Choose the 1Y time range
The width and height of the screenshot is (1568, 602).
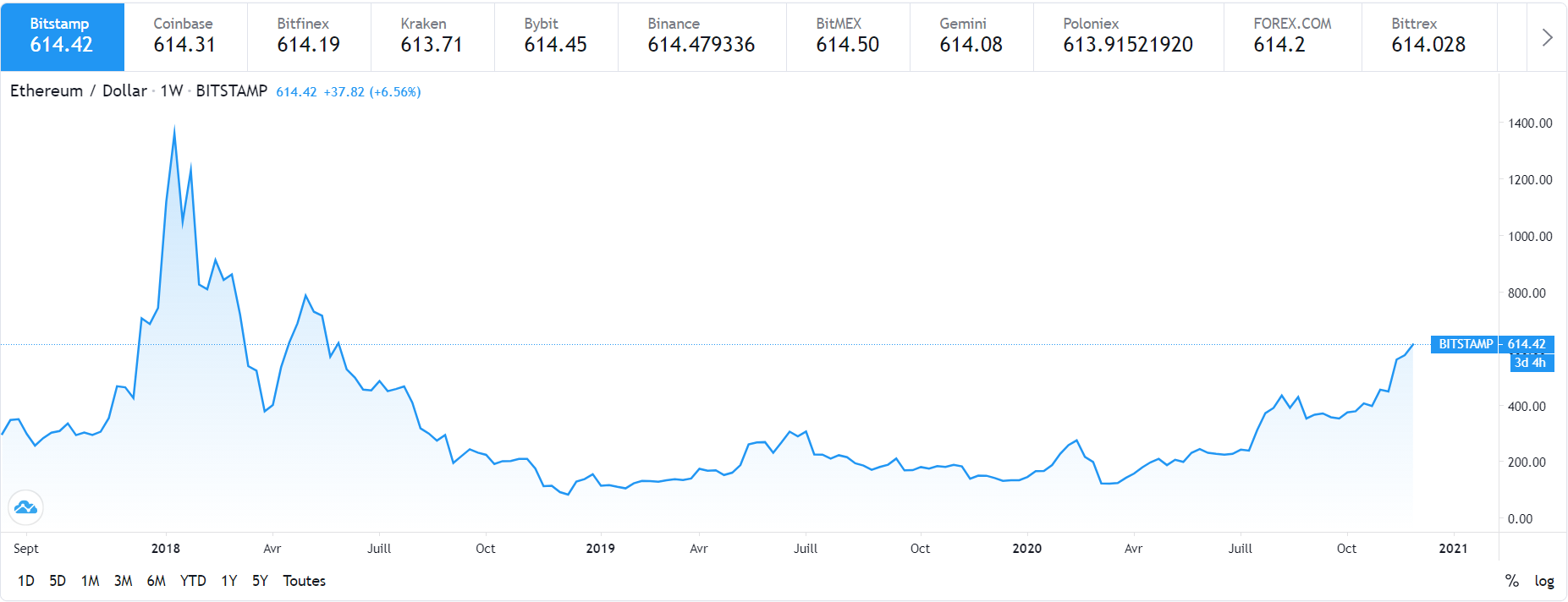coord(229,581)
